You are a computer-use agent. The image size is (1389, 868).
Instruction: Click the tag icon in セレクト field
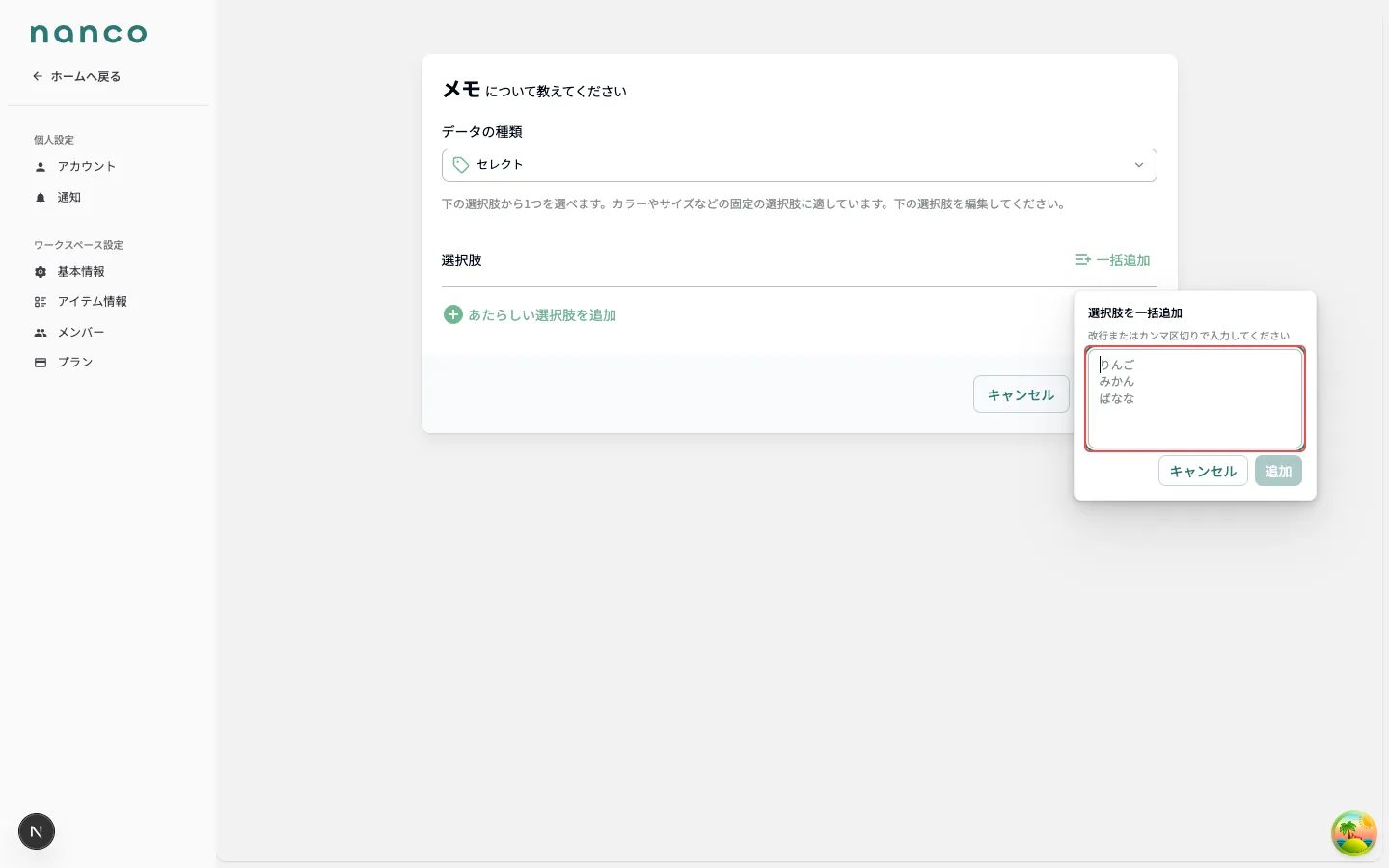pos(461,165)
